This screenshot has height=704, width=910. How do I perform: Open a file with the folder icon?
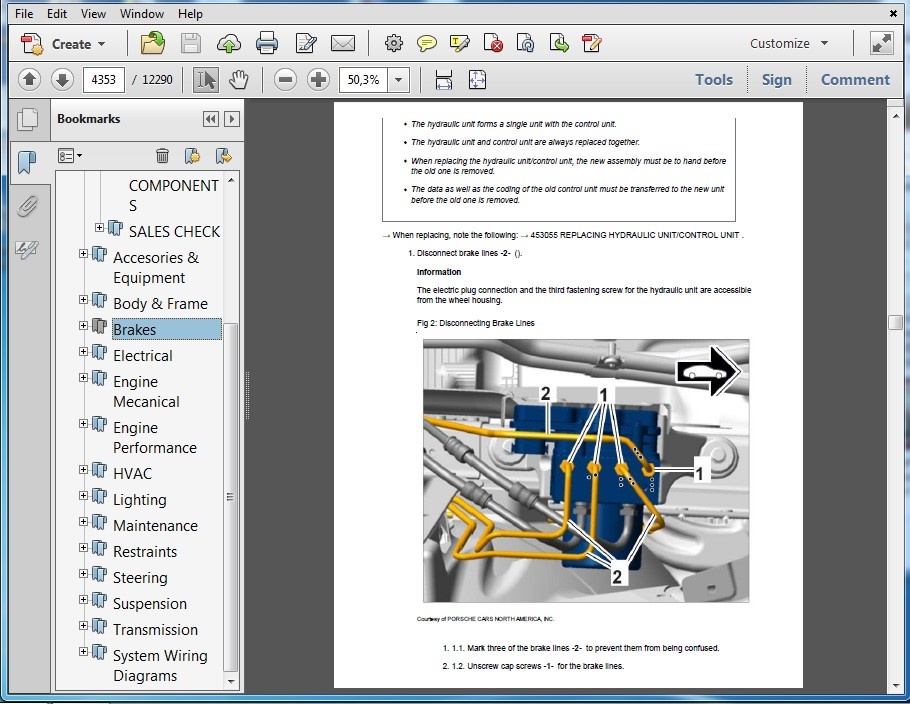153,43
